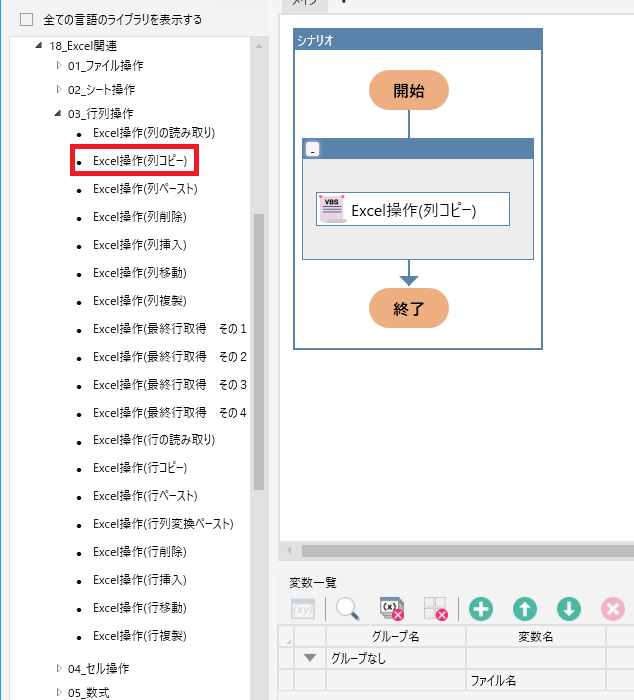This screenshot has height=700, width=634.
Task: Collapse the group box with minus button
Action: tap(313, 149)
